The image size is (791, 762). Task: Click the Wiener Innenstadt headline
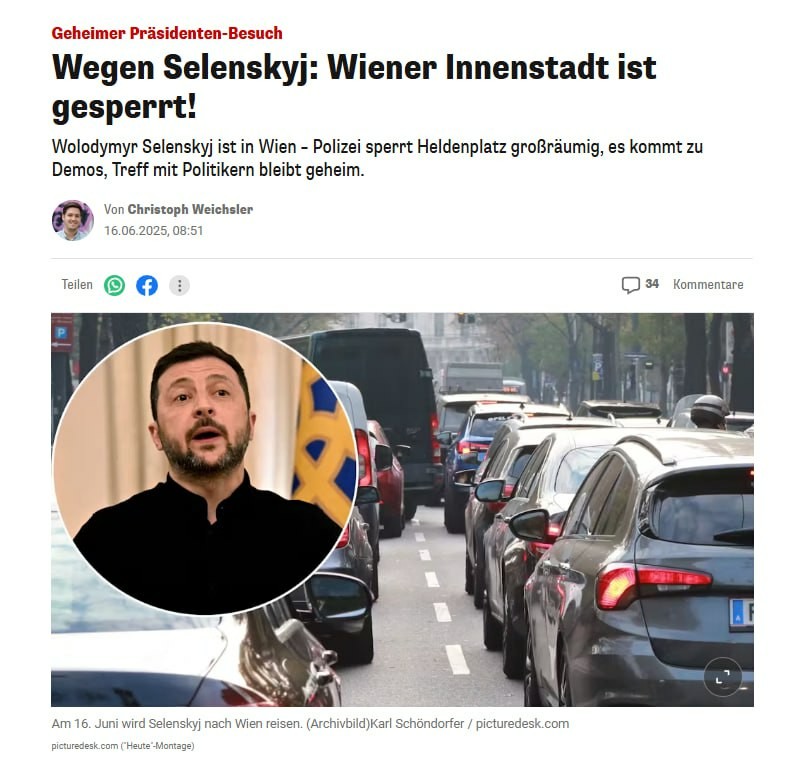pos(354,87)
